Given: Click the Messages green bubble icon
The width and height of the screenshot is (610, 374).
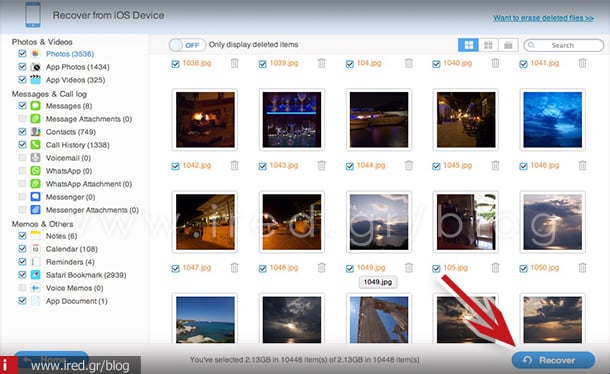Looking at the screenshot, I should tap(35, 106).
